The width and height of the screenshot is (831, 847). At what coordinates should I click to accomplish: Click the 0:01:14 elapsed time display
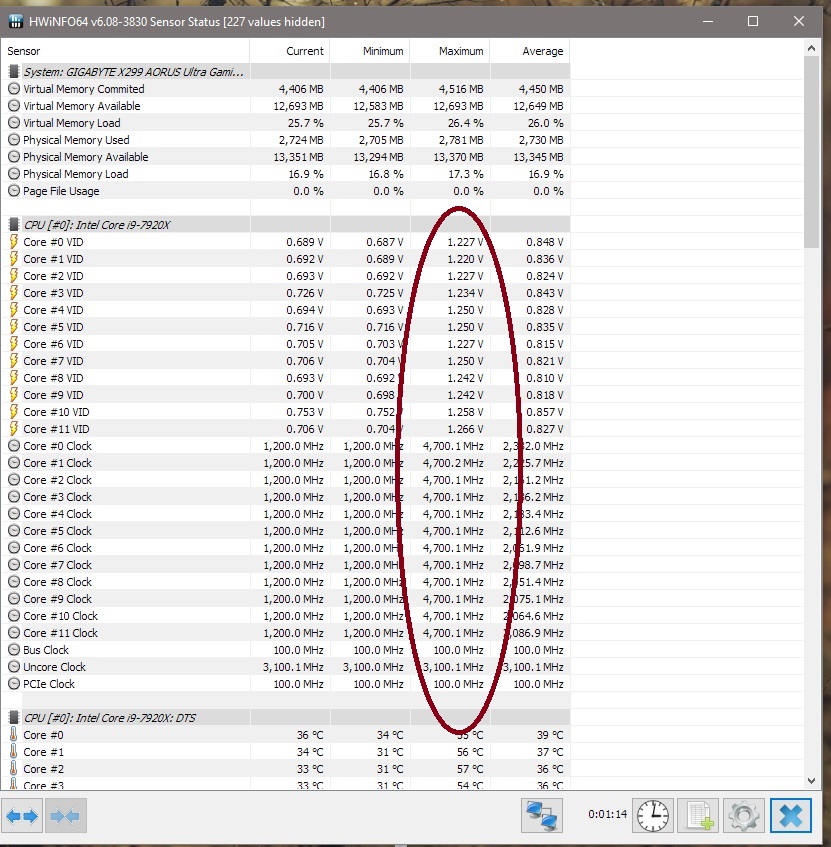608,814
